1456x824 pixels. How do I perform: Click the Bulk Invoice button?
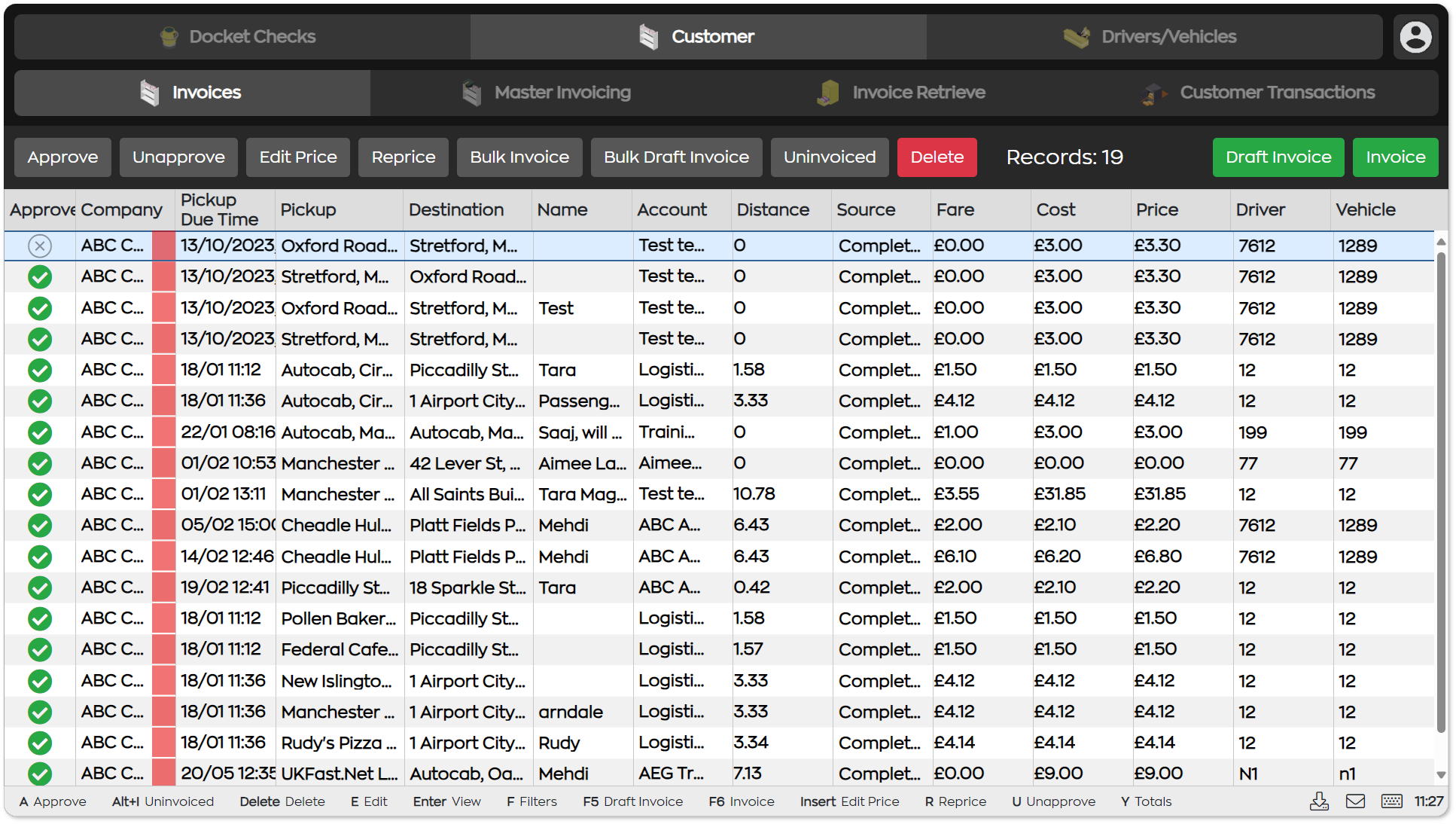click(x=519, y=157)
